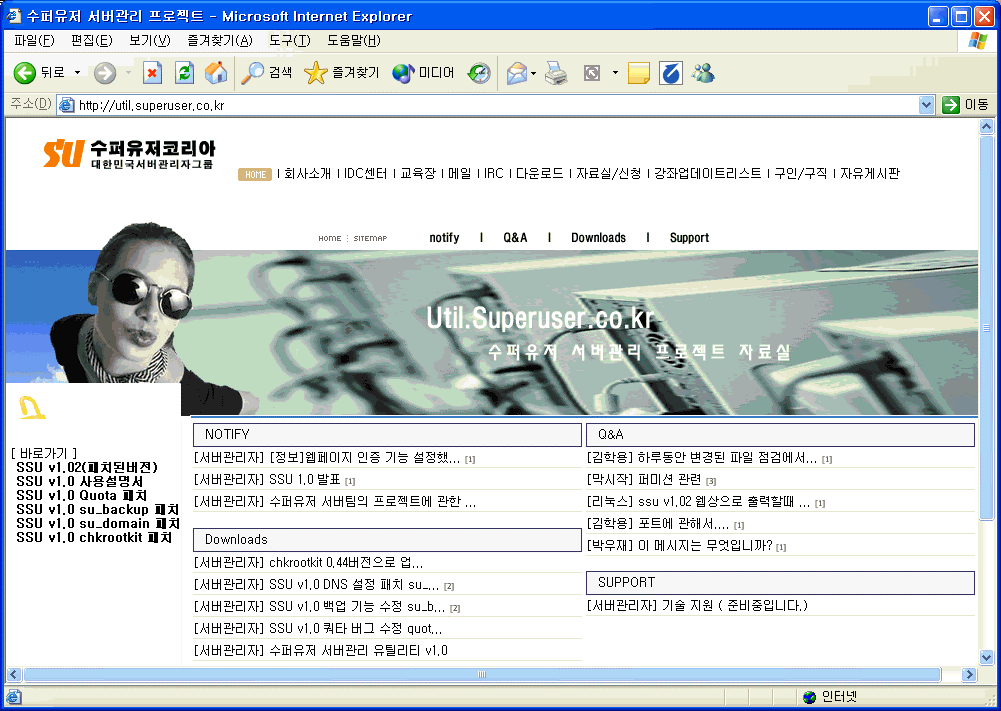Open the IDC센터 navigation link
Image resolution: width=1001 pixels, height=711 pixels.
(x=365, y=173)
